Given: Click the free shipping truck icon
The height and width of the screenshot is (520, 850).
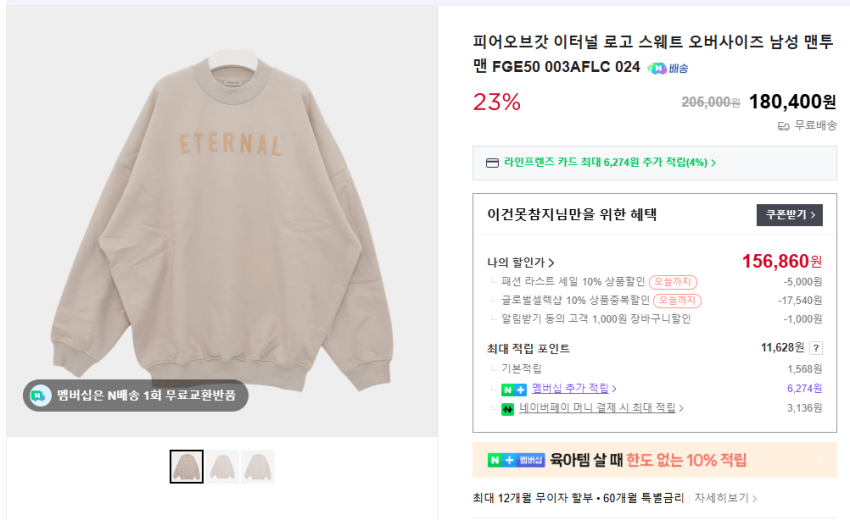Looking at the screenshot, I should [783, 126].
